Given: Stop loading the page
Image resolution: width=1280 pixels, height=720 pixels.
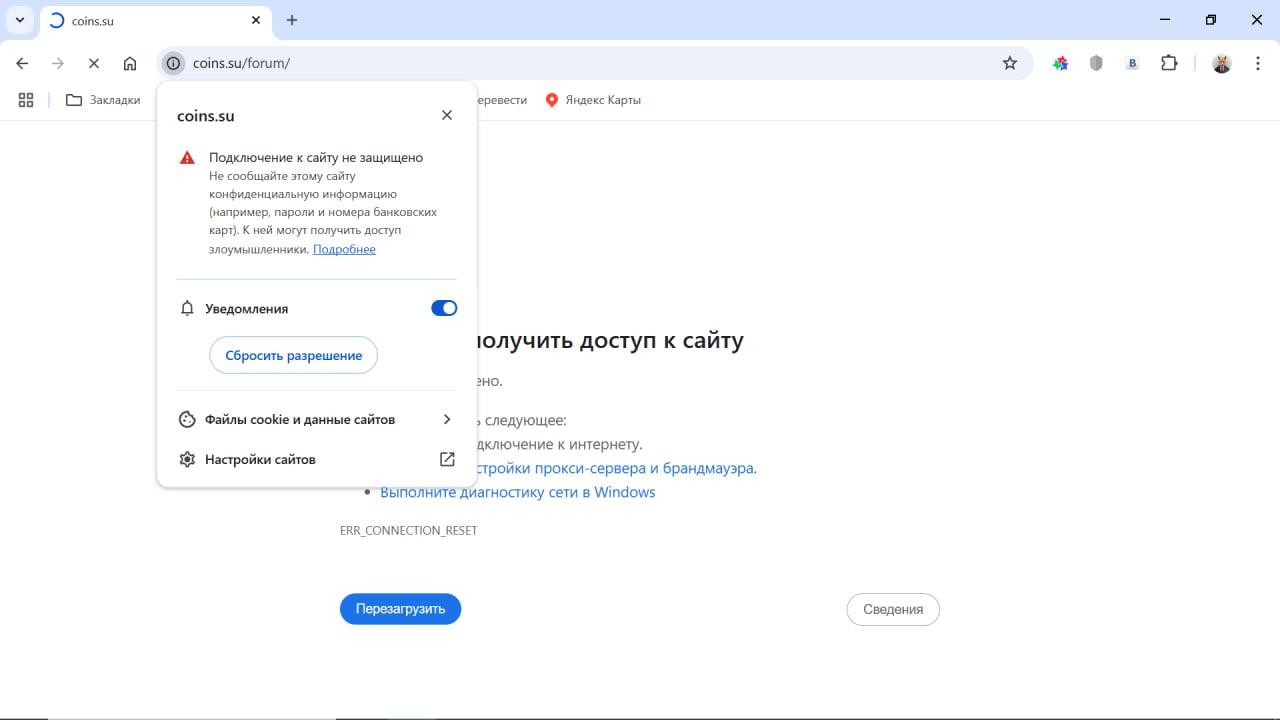Looking at the screenshot, I should (94, 63).
